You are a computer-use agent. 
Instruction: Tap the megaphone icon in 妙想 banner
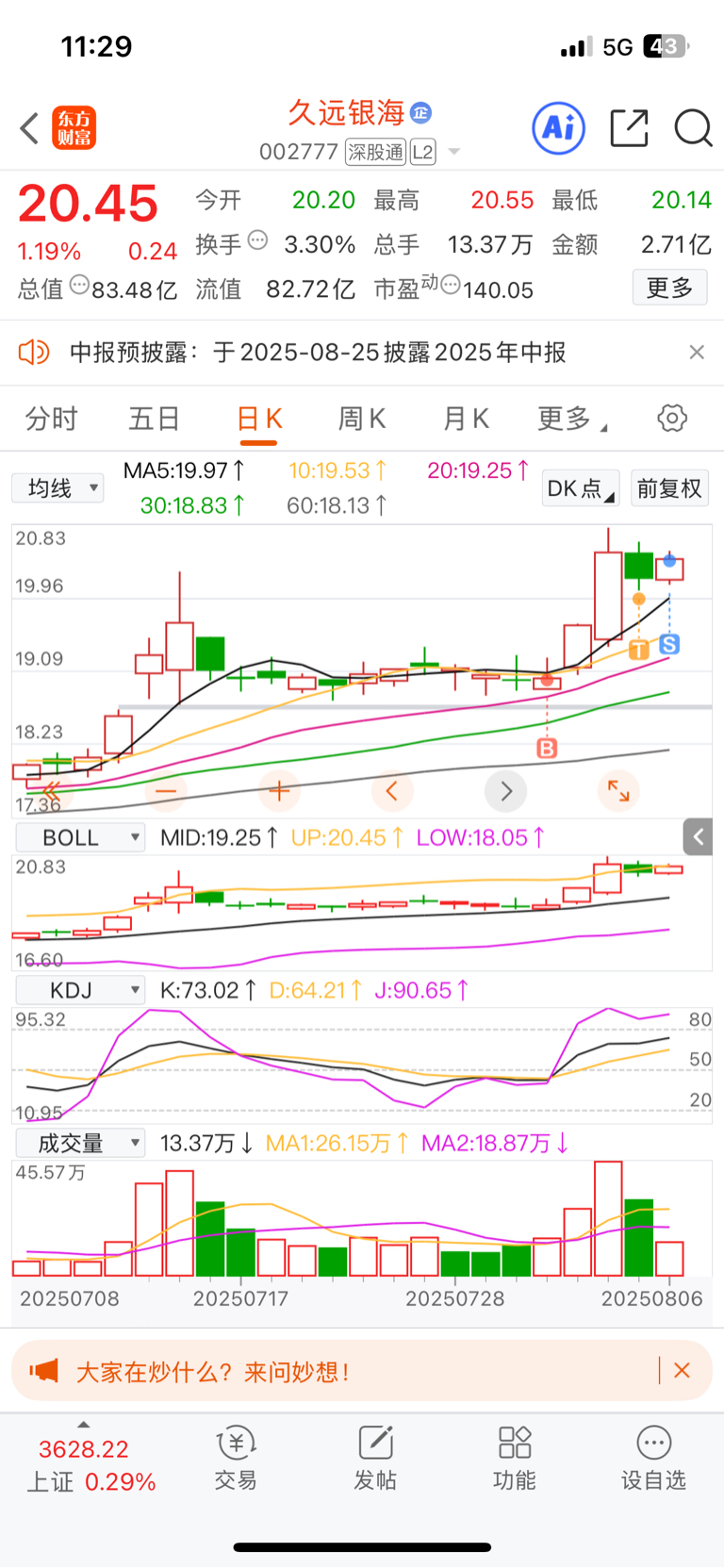43,1370
